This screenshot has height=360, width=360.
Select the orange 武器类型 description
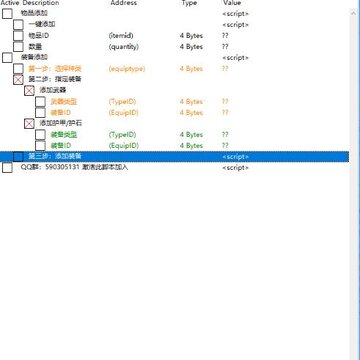pyautogui.click(x=64, y=101)
